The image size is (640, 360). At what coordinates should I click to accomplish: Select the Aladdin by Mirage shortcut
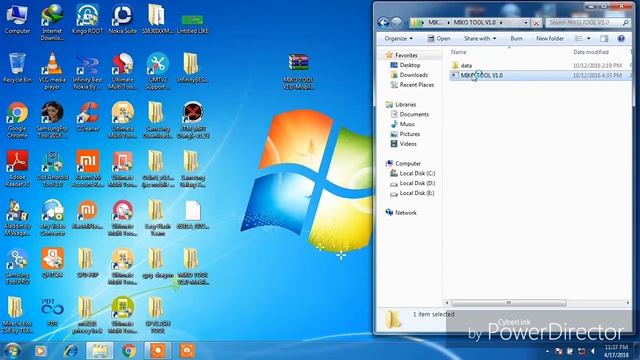coord(17,218)
